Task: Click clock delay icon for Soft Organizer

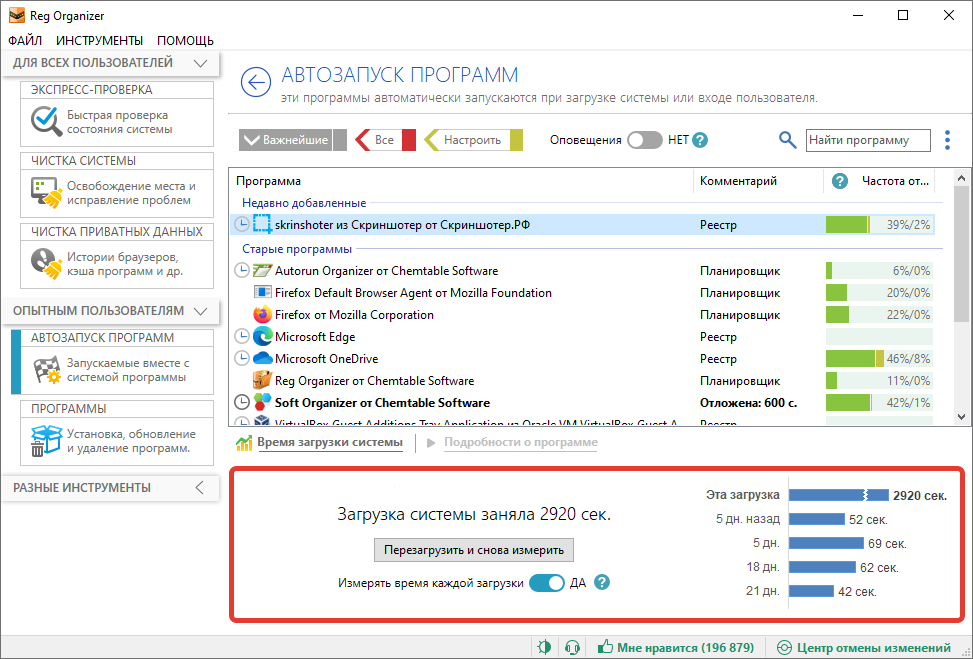Action: [241, 403]
